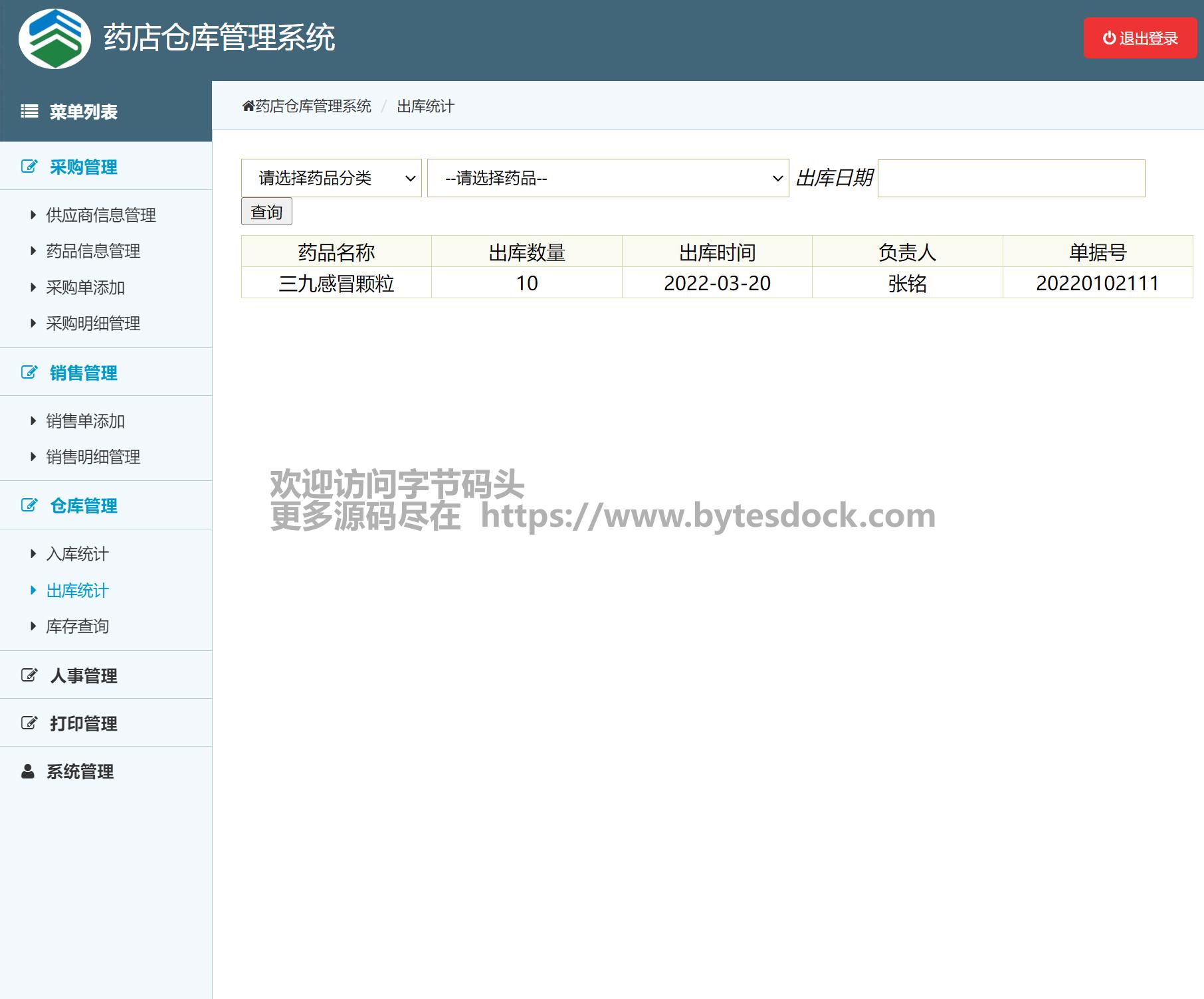Viewport: 1204px width, 999px height.
Task: Click the edit icon beside 采购管理
Action: click(x=29, y=167)
